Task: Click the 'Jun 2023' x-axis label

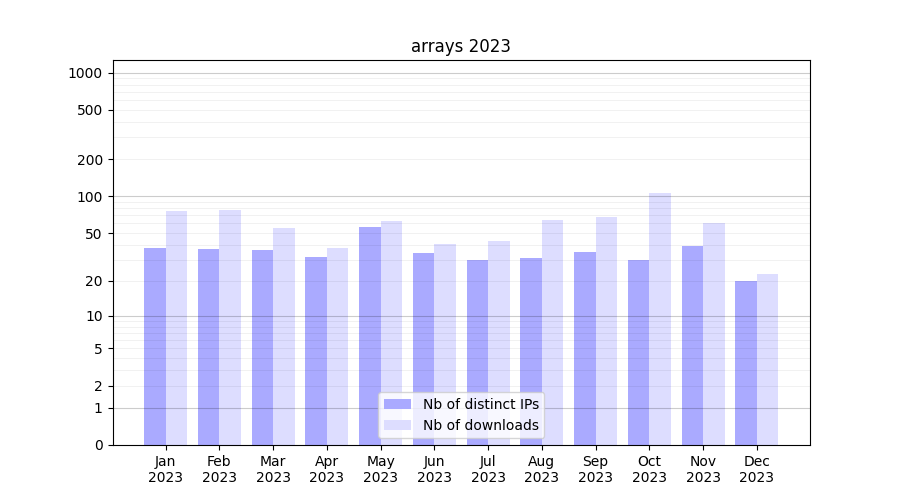Action: [x=434, y=469]
